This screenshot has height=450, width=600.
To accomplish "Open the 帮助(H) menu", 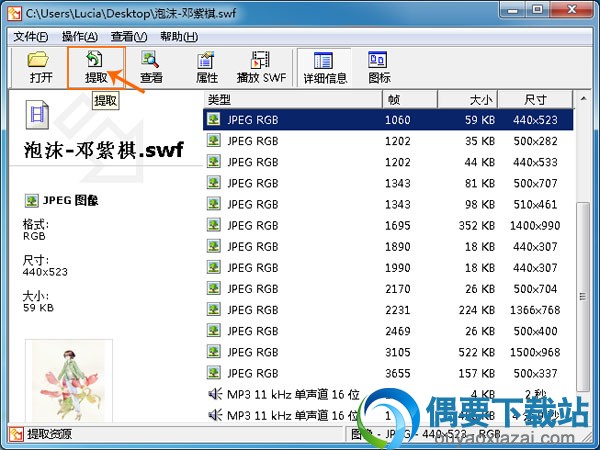I will [179, 37].
